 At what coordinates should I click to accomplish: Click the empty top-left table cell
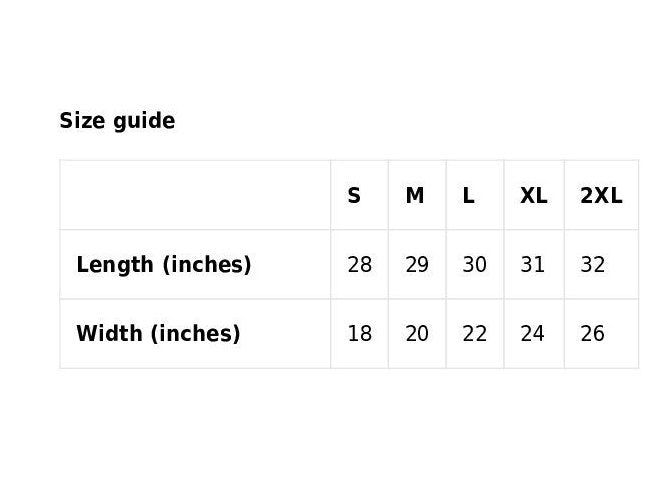coord(195,195)
